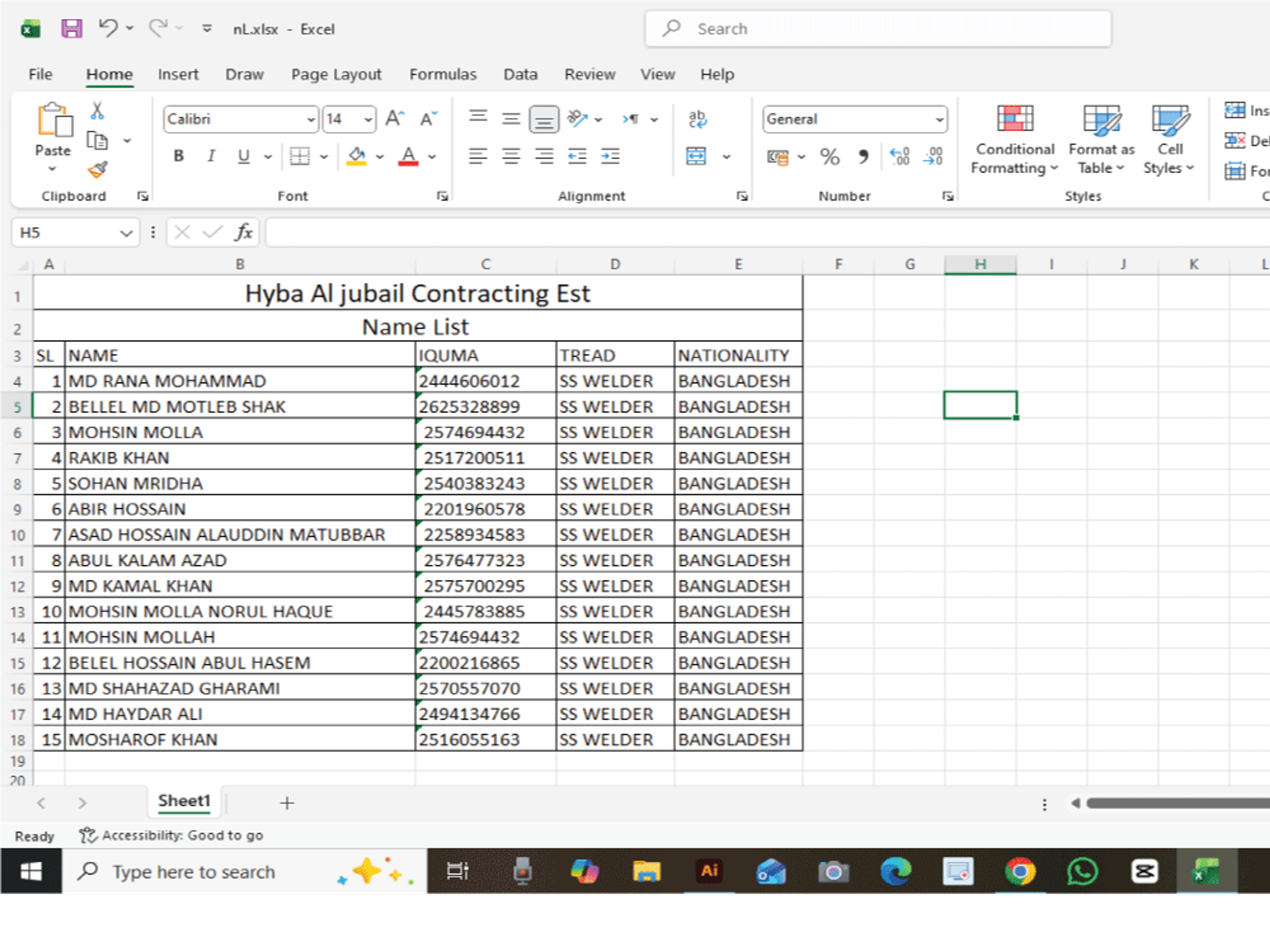The image size is (1270, 952).
Task: Click the Merge & Center icon
Action: pyautogui.click(x=696, y=156)
